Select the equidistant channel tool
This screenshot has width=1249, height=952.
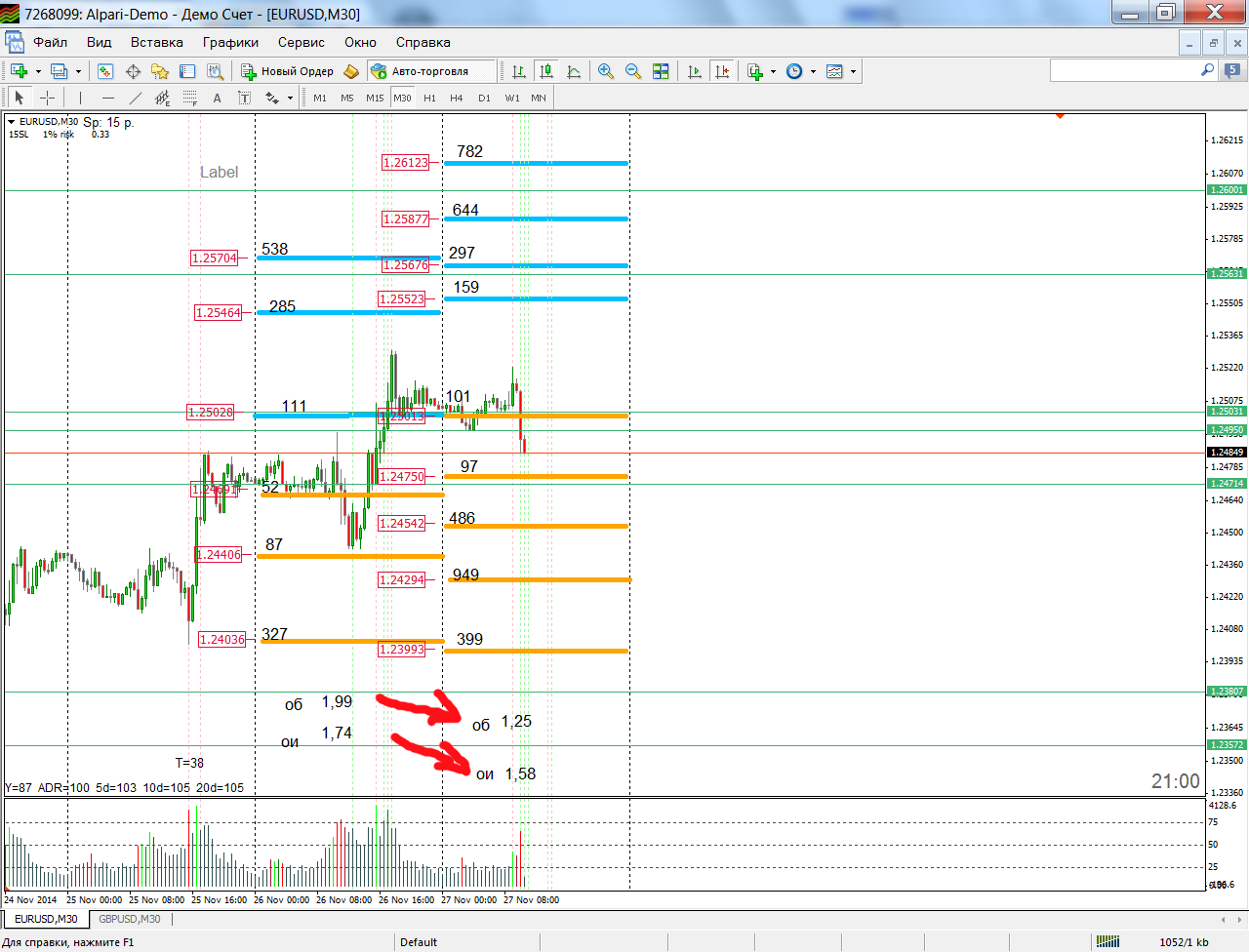(162, 98)
